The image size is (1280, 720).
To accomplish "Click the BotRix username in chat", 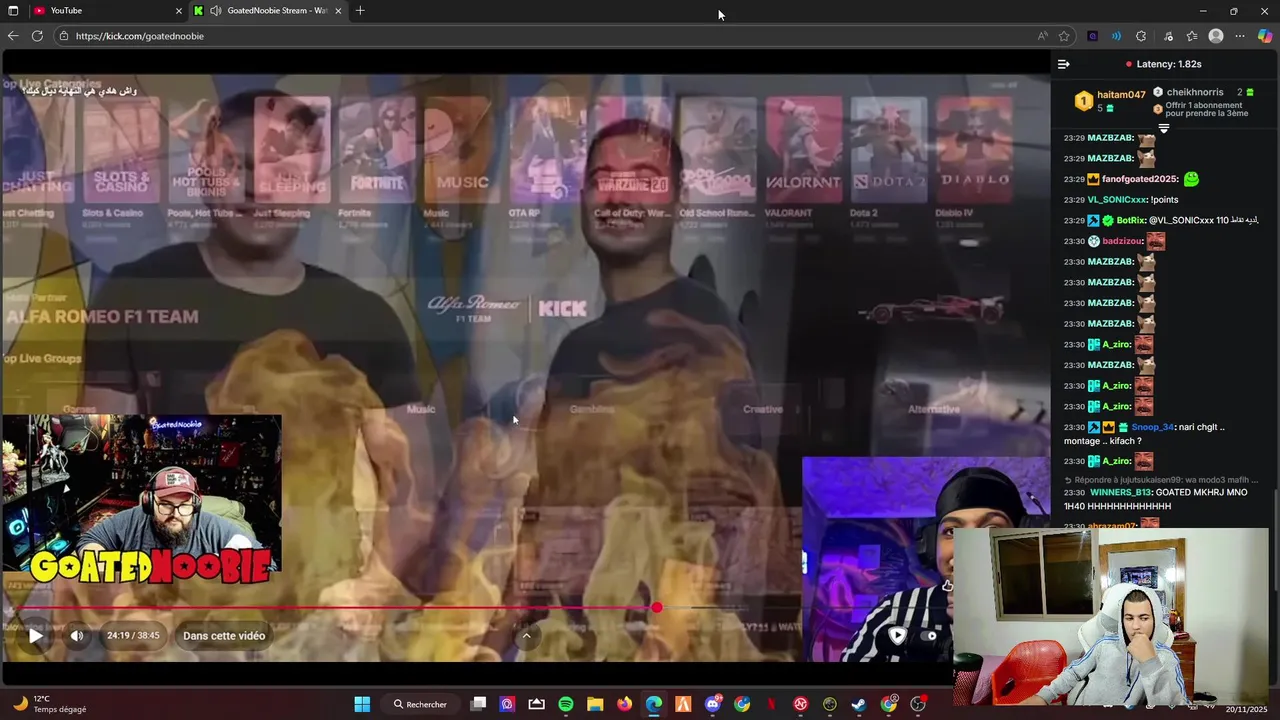I will pyautogui.click(x=1131, y=220).
